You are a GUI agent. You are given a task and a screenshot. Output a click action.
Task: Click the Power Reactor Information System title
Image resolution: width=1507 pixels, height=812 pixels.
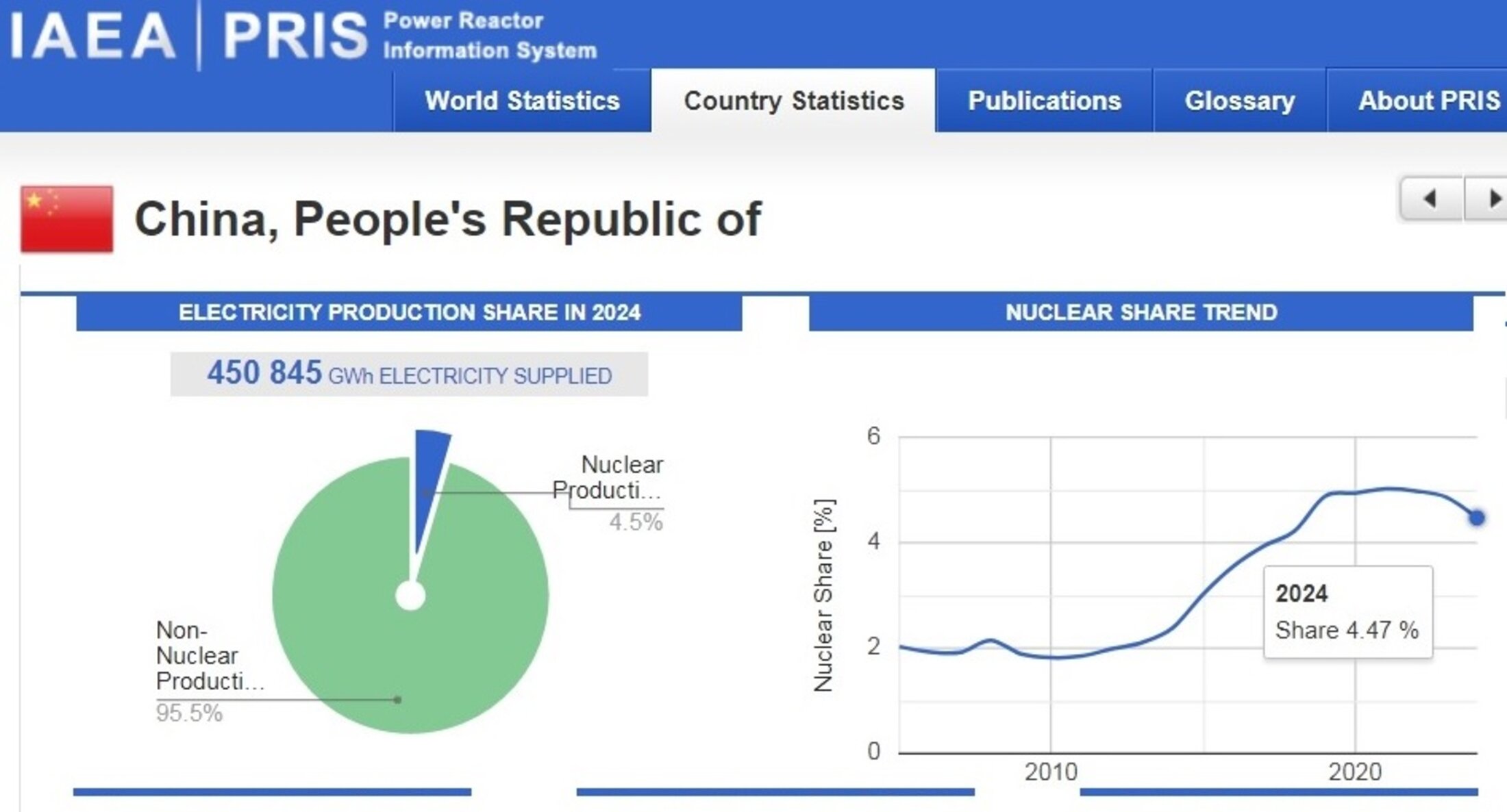[489, 36]
